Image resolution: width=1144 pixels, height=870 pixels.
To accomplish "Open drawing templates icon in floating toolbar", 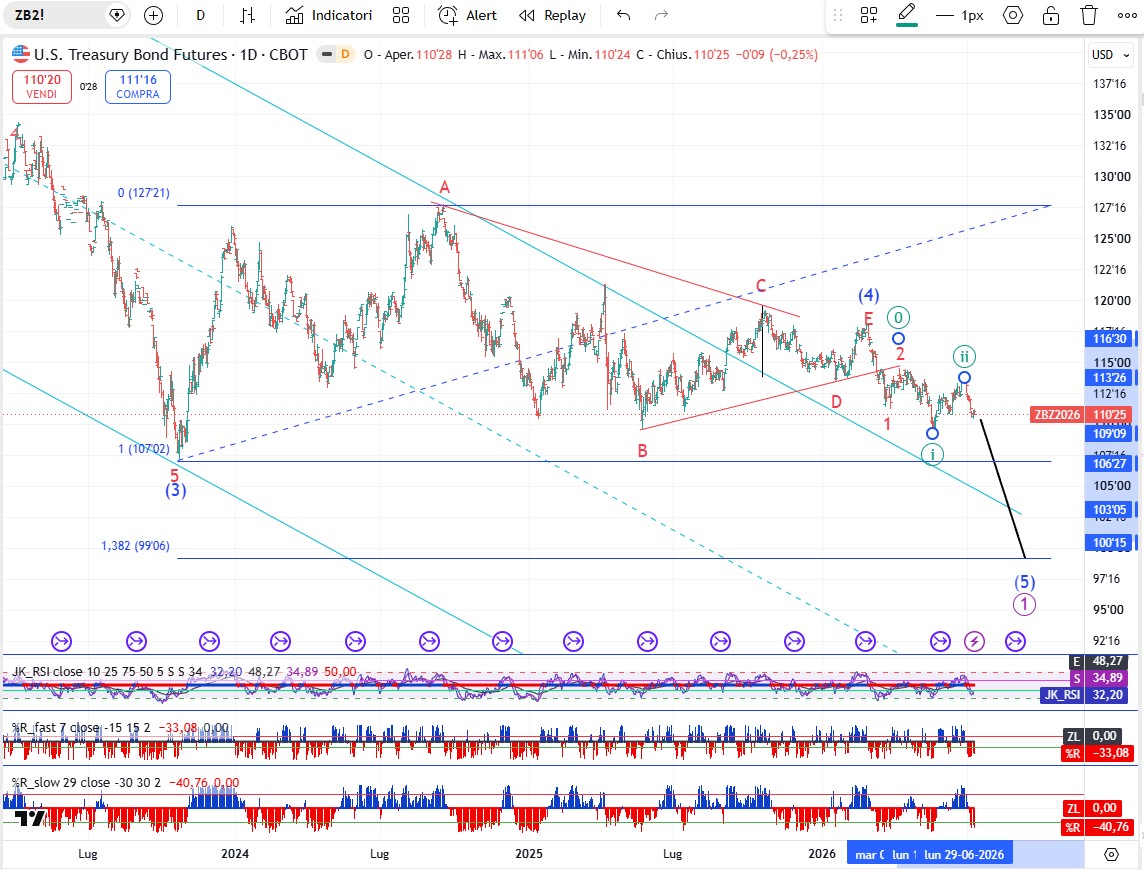I will pyautogui.click(x=868, y=15).
